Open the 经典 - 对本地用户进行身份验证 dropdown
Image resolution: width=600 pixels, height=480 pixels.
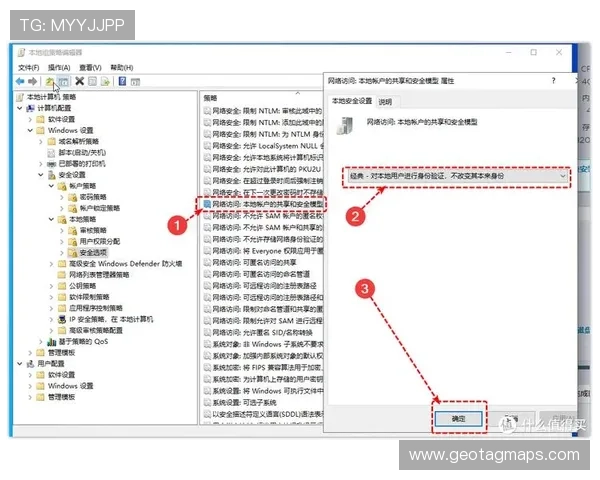[x=457, y=176]
